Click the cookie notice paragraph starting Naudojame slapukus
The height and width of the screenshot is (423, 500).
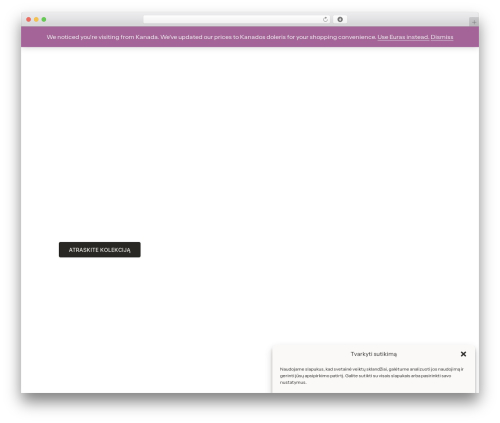coord(372,376)
